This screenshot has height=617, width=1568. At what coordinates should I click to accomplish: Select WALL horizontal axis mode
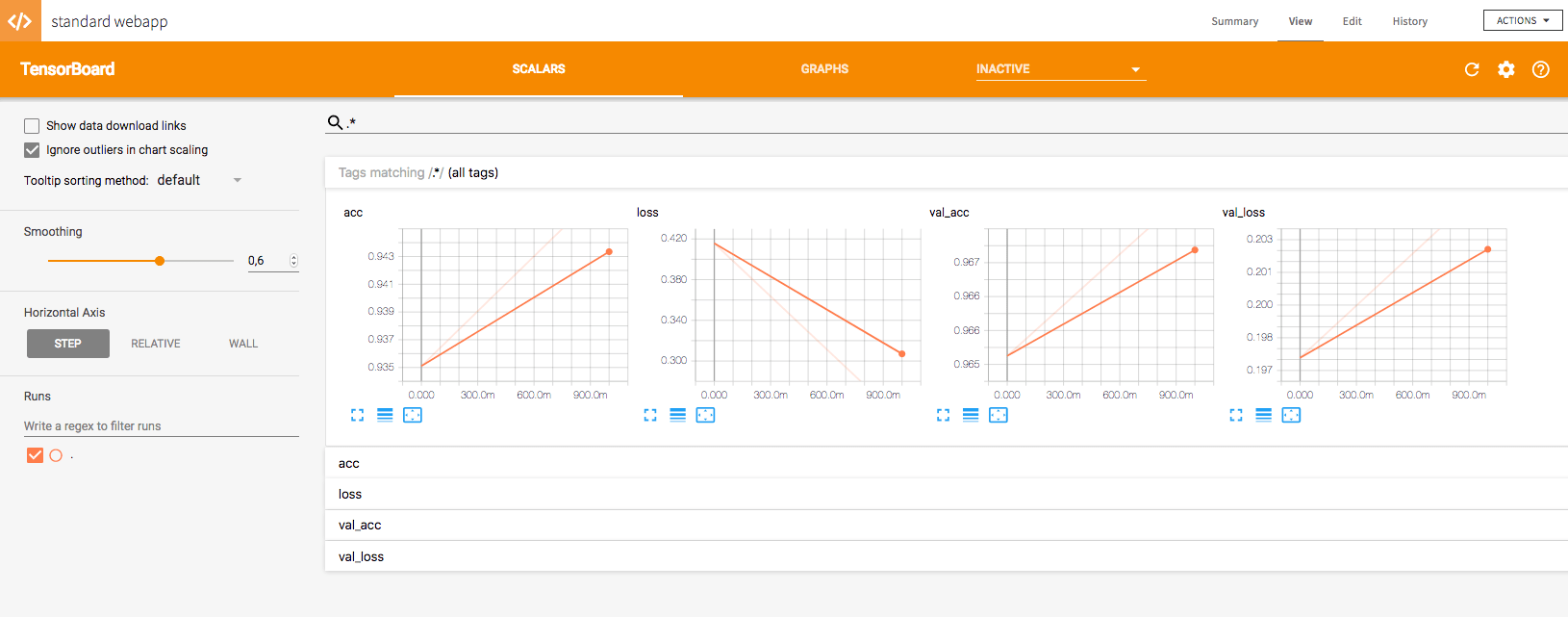click(243, 344)
